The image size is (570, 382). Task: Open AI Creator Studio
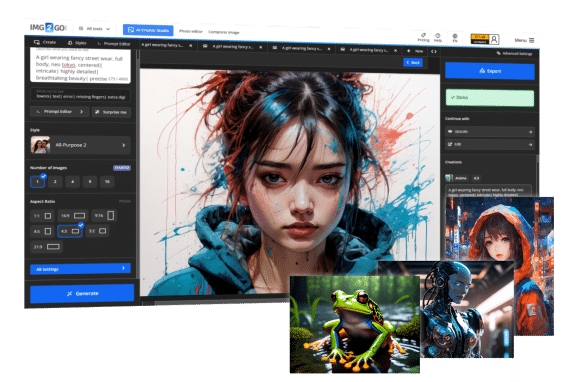[148, 30]
